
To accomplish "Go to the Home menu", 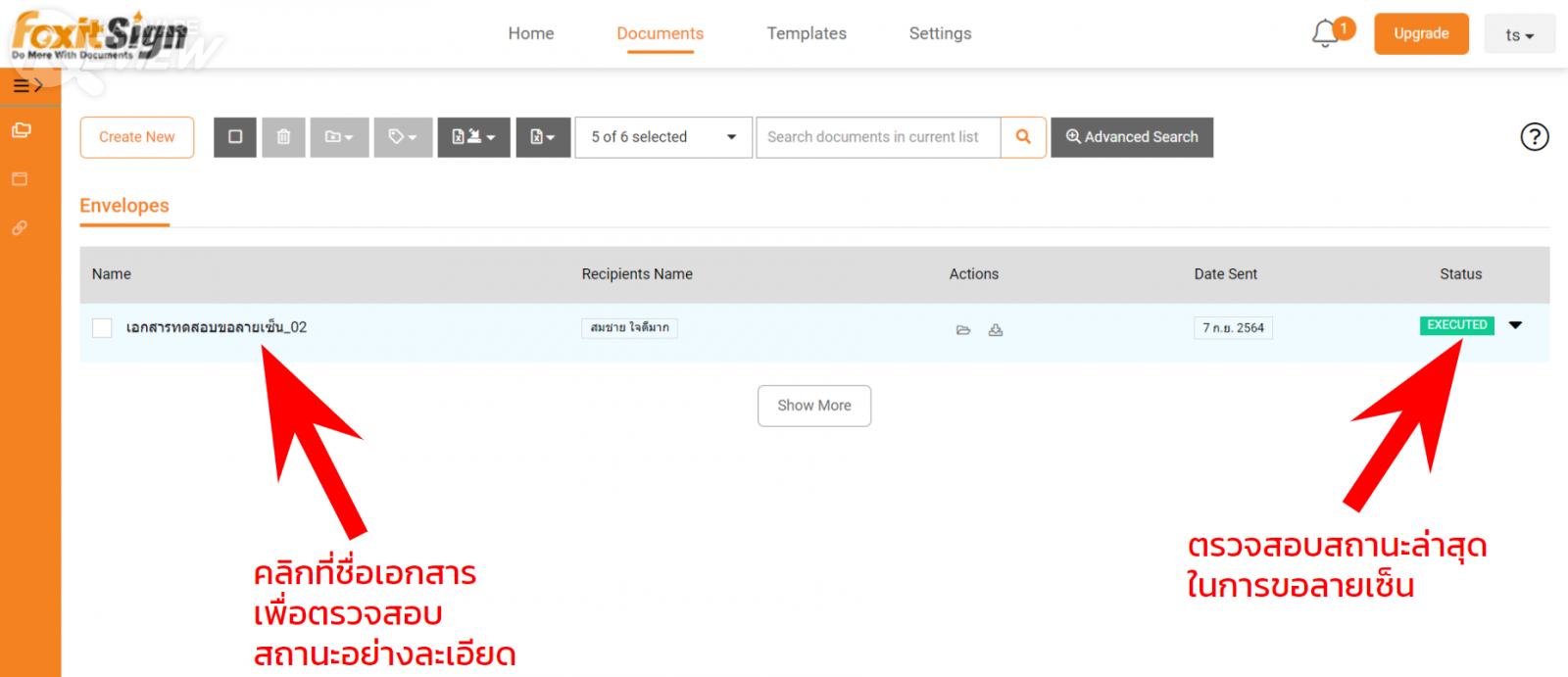I will click(531, 33).
